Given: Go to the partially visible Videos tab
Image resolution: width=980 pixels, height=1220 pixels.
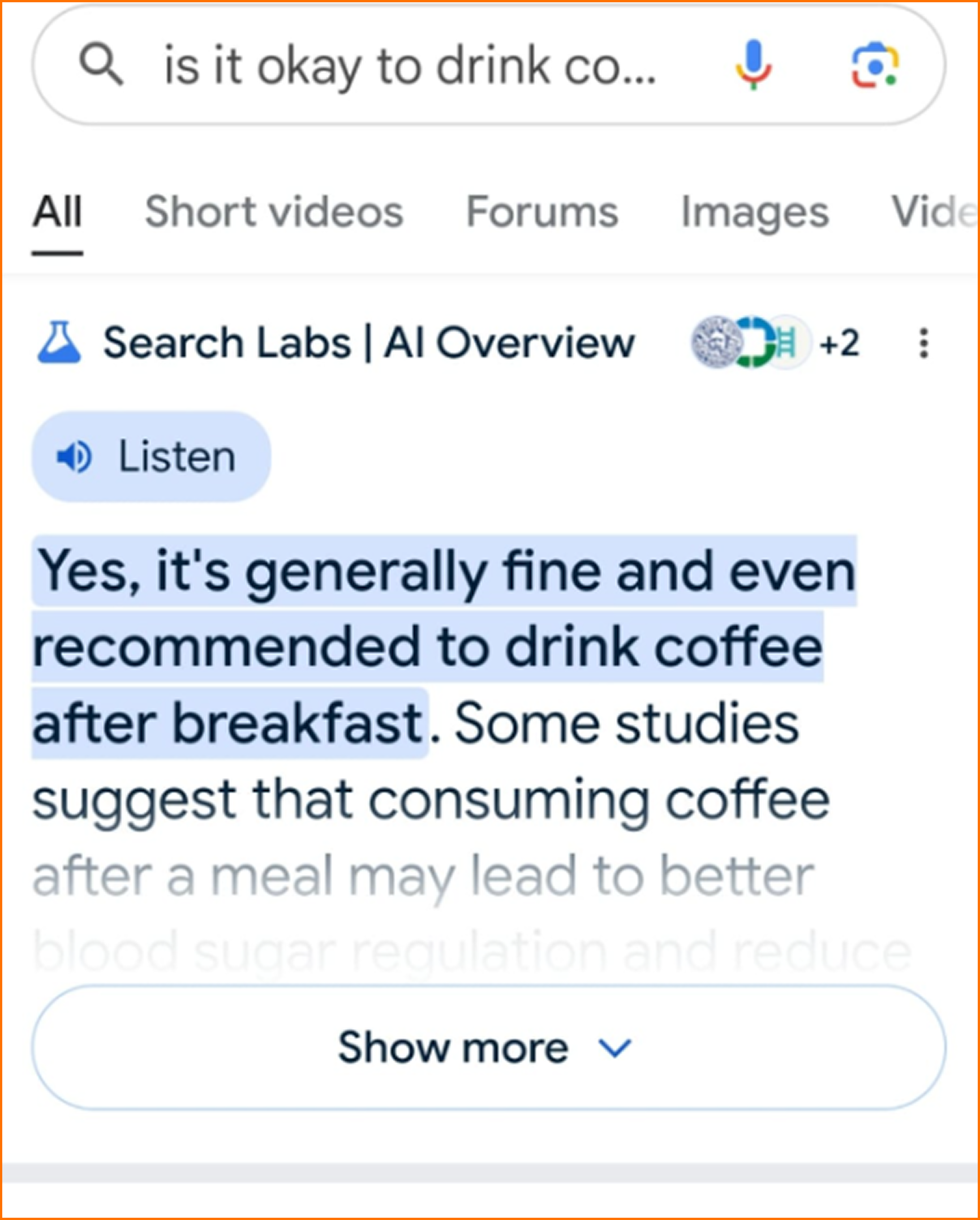Looking at the screenshot, I should (932, 212).
